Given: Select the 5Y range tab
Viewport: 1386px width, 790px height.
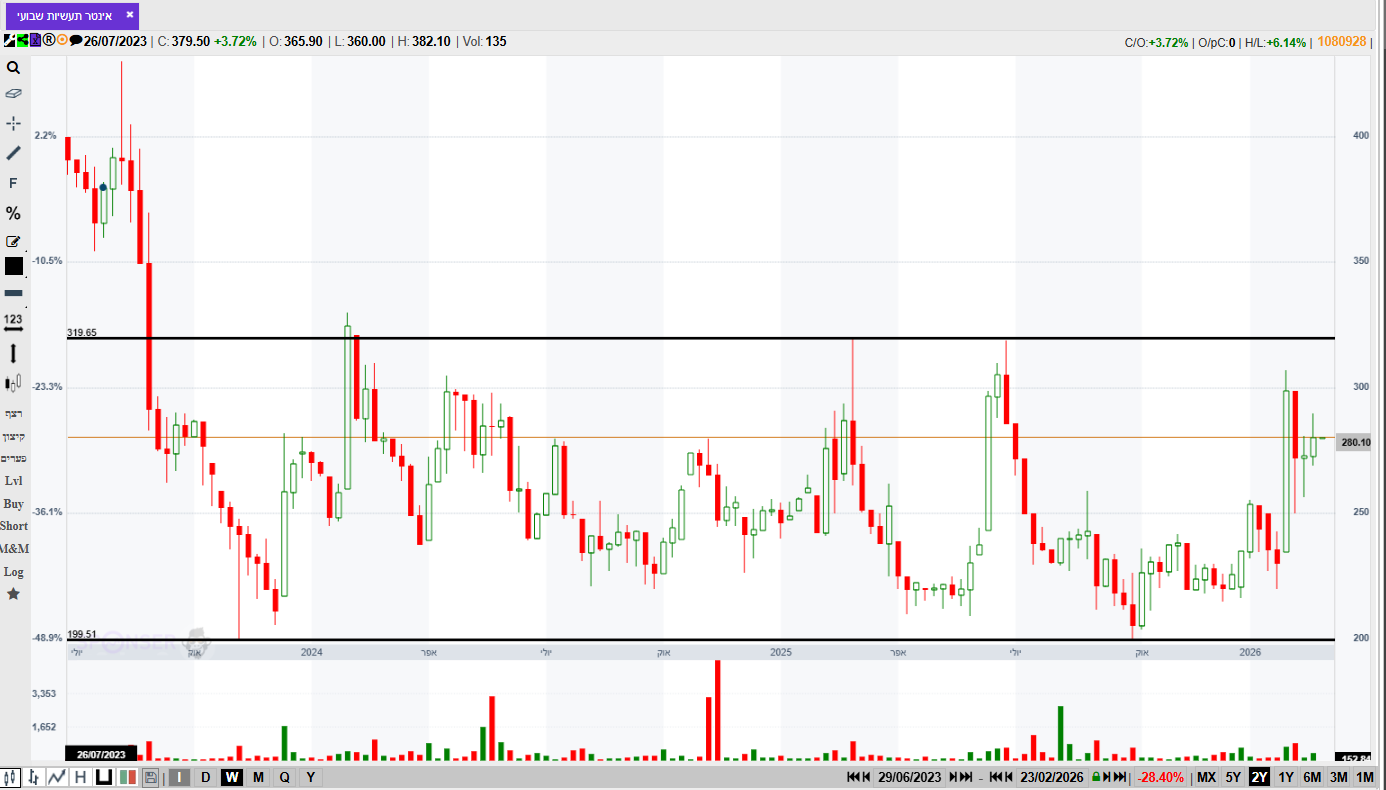Looking at the screenshot, I should click(1233, 777).
